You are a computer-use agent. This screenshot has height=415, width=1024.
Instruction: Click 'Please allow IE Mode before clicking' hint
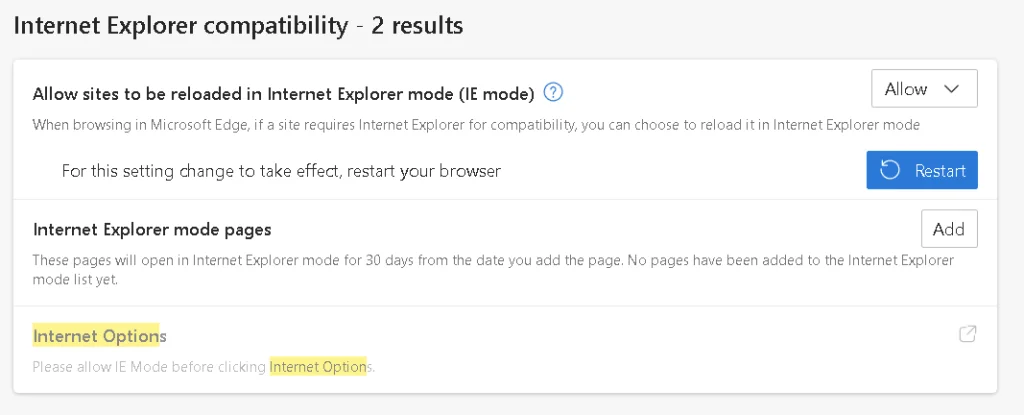[x=150, y=367]
